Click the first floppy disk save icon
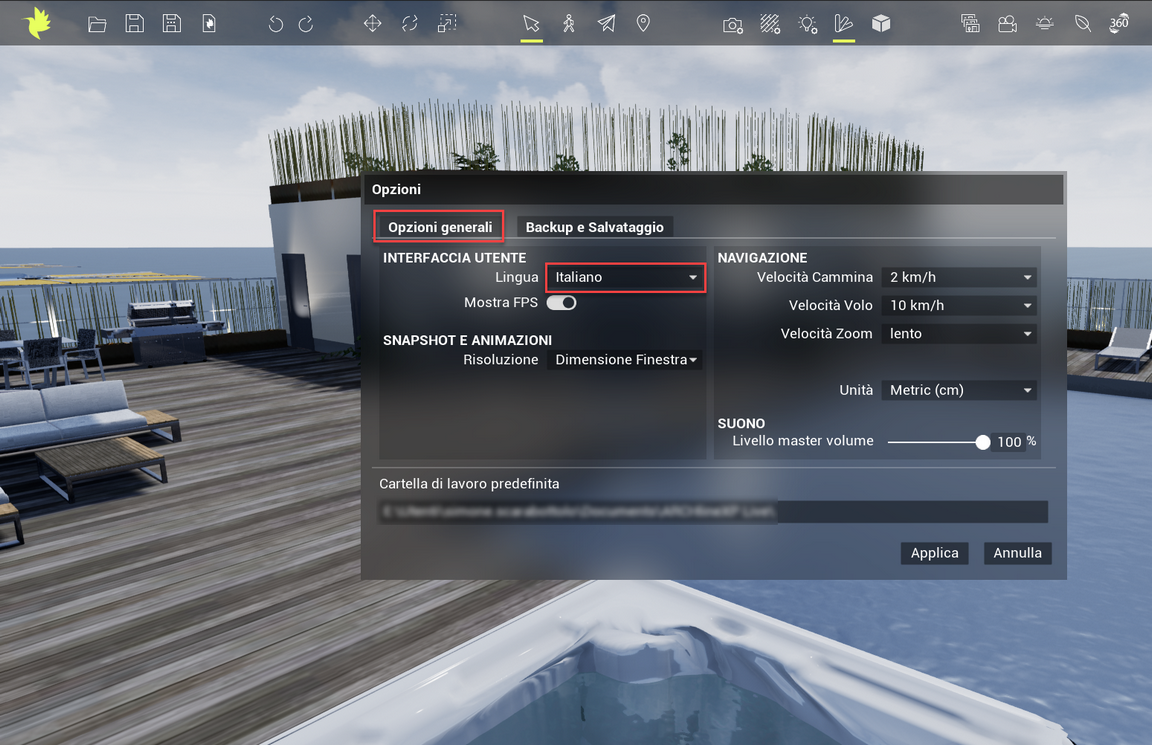The width and height of the screenshot is (1152, 745). [x=134, y=24]
